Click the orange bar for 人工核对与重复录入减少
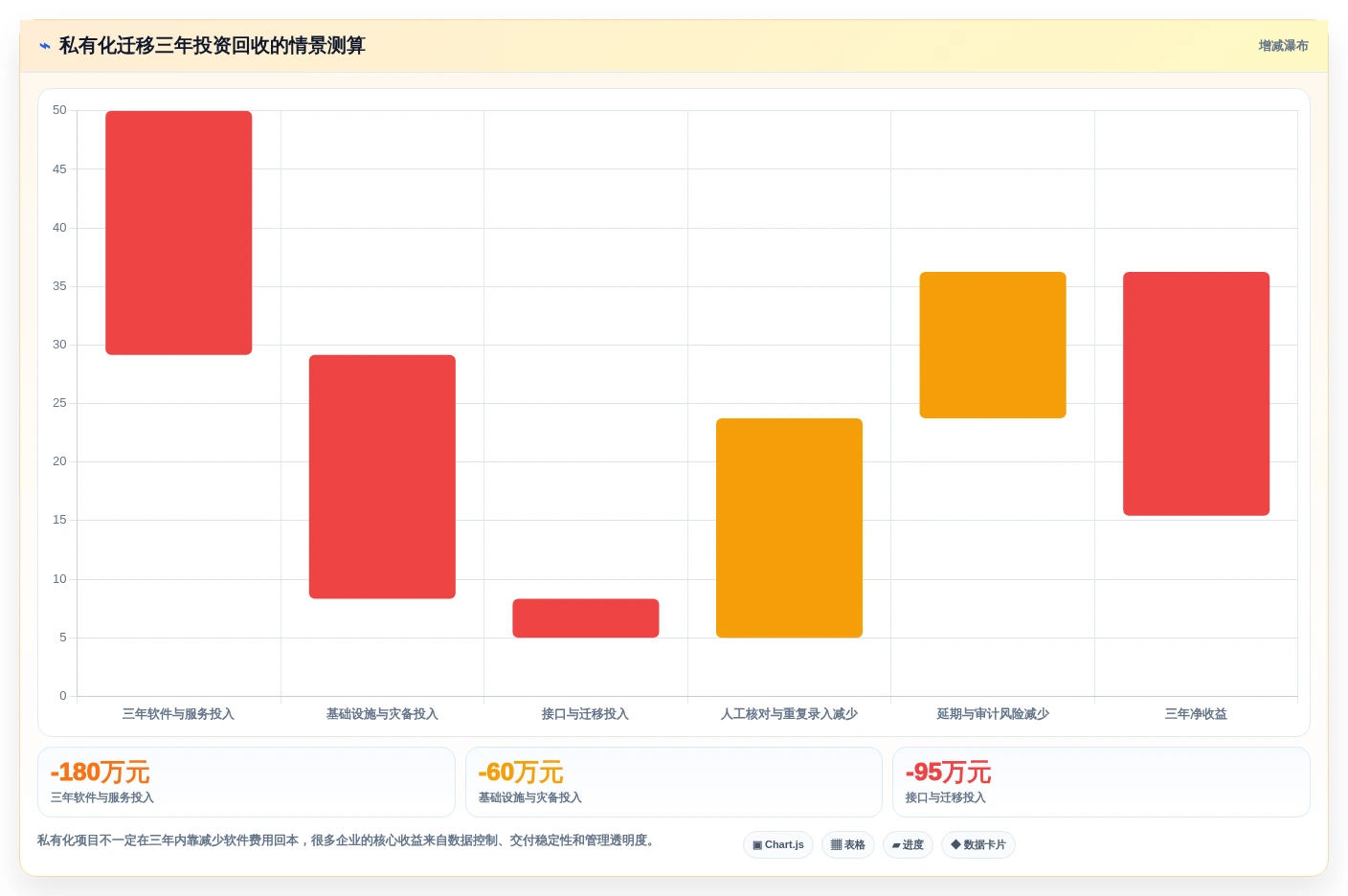 [789, 527]
